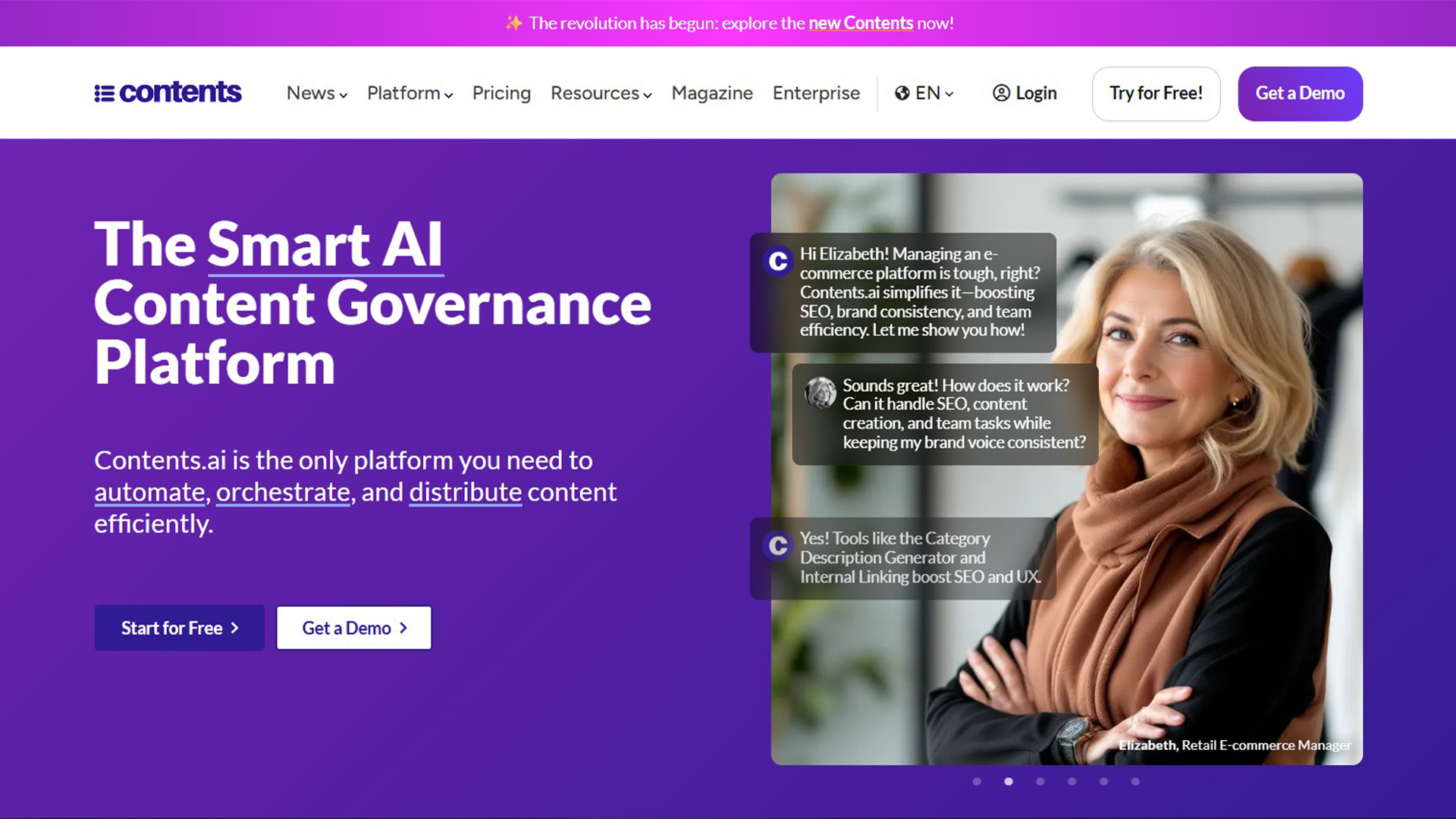The width and height of the screenshot is (1456, 819).
Task: Select the first carousel dot
Action: tap(977, 781)
